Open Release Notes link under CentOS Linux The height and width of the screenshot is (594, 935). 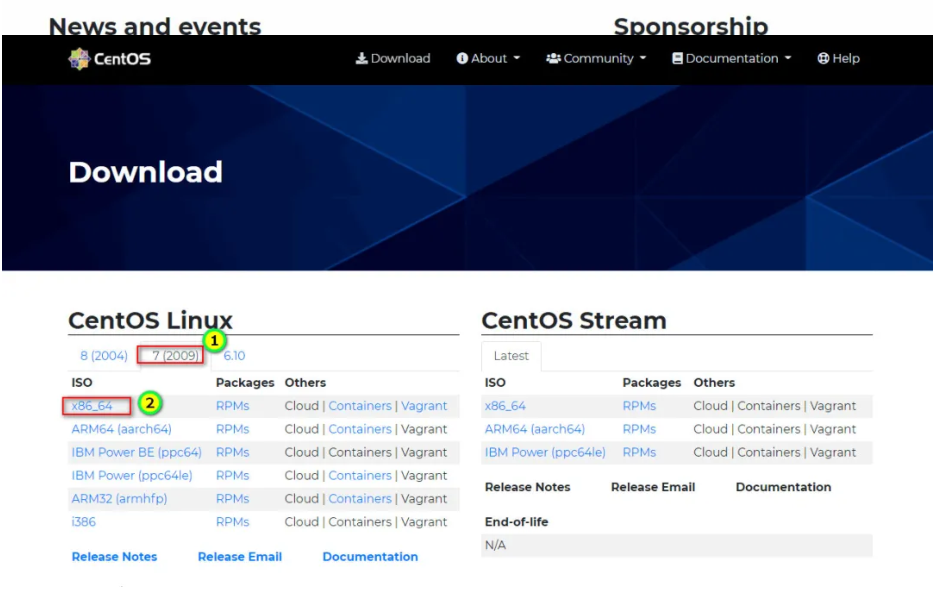tap(114, 557)
